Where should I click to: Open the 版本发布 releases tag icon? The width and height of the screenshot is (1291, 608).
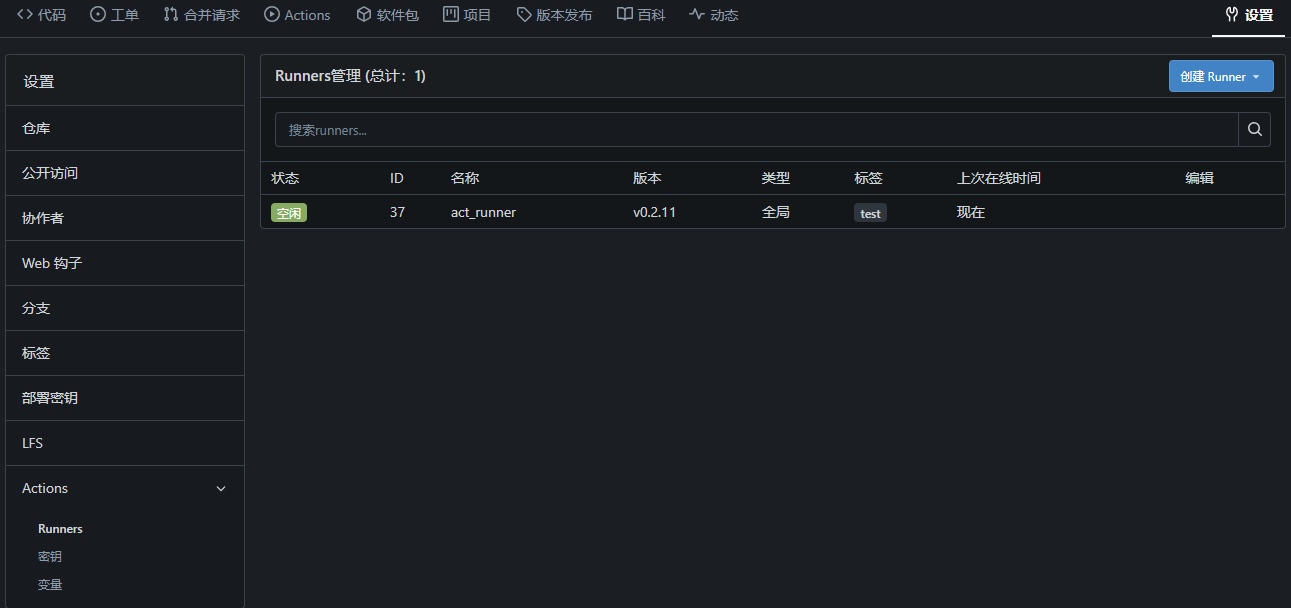pyautogui.click(x=524, y=15)
